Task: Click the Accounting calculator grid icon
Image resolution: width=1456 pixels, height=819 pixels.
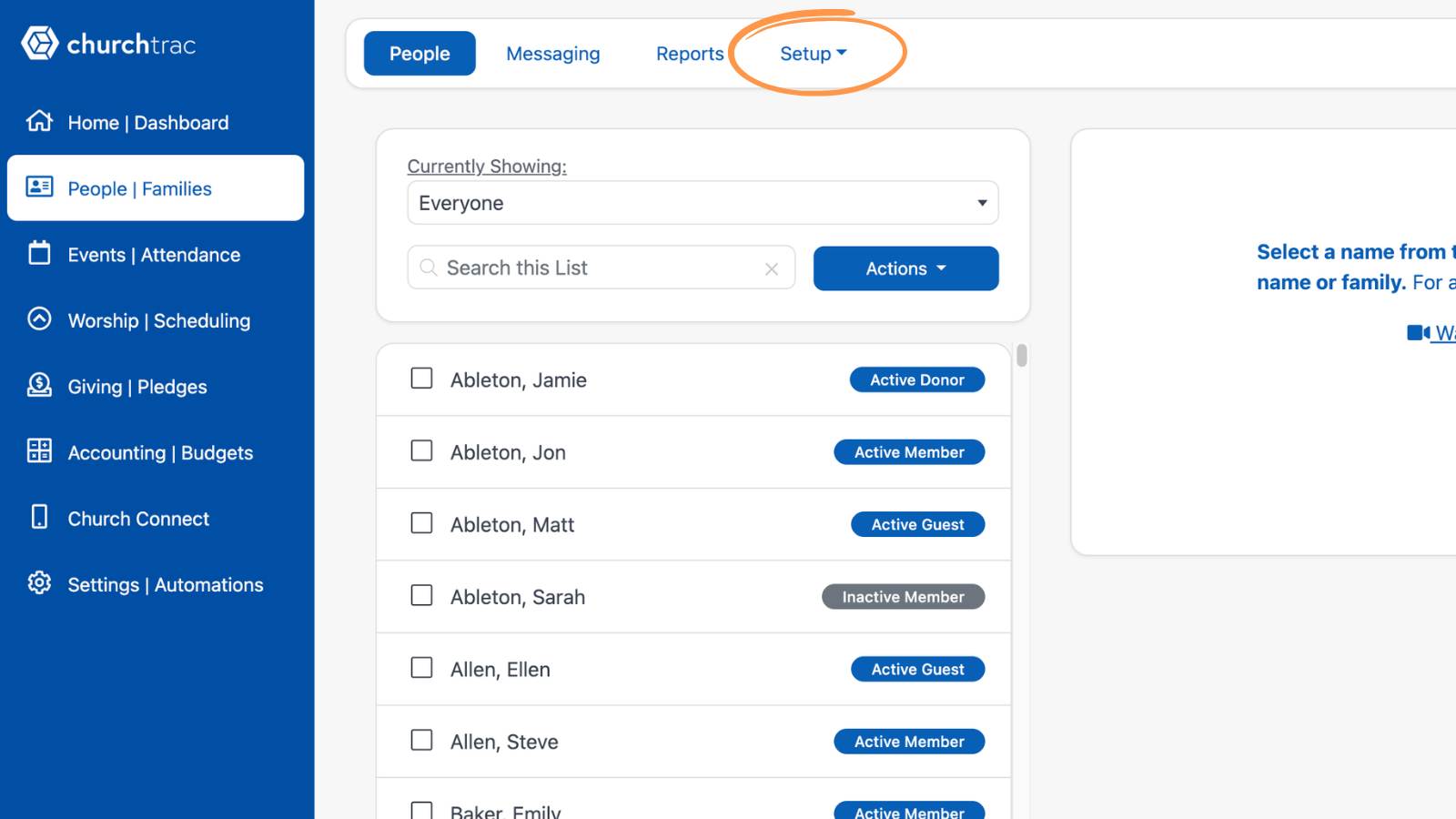Action: [x=39, y=450]
